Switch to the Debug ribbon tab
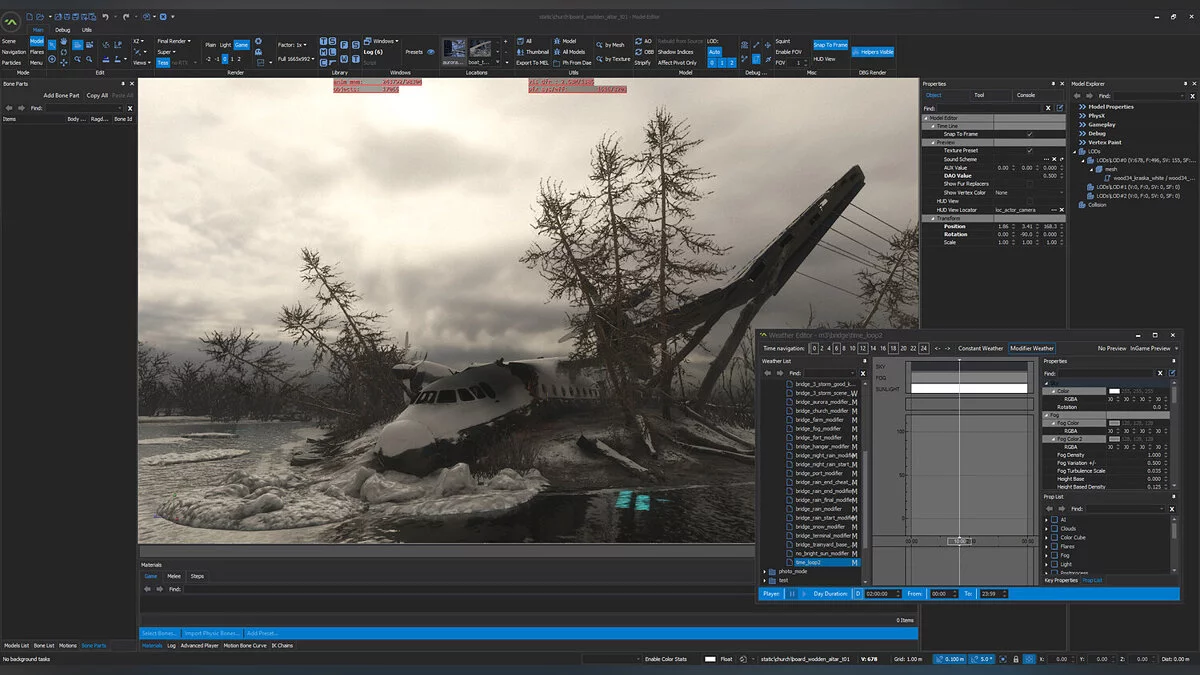 63,30
